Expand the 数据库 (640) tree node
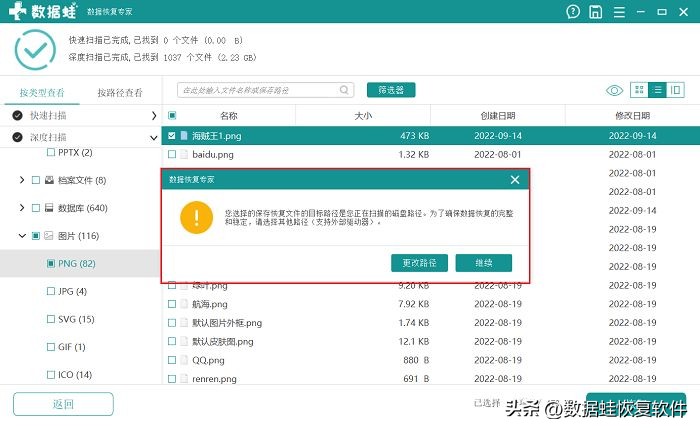The width and height of the screenshot is (700, 430). 22,208
